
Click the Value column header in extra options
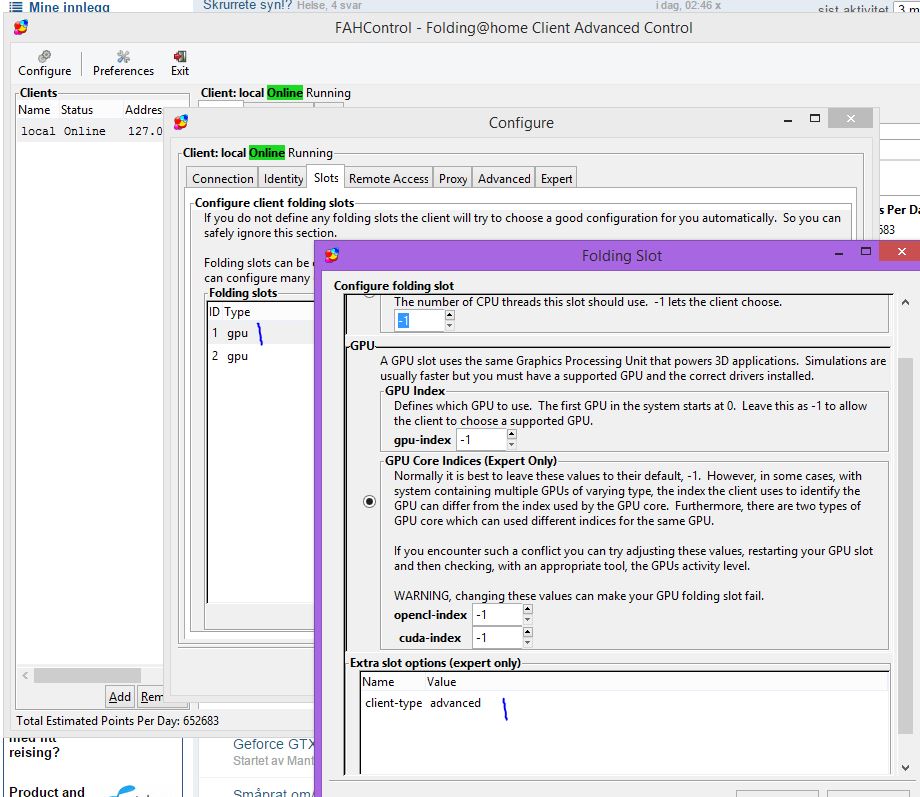441,682
